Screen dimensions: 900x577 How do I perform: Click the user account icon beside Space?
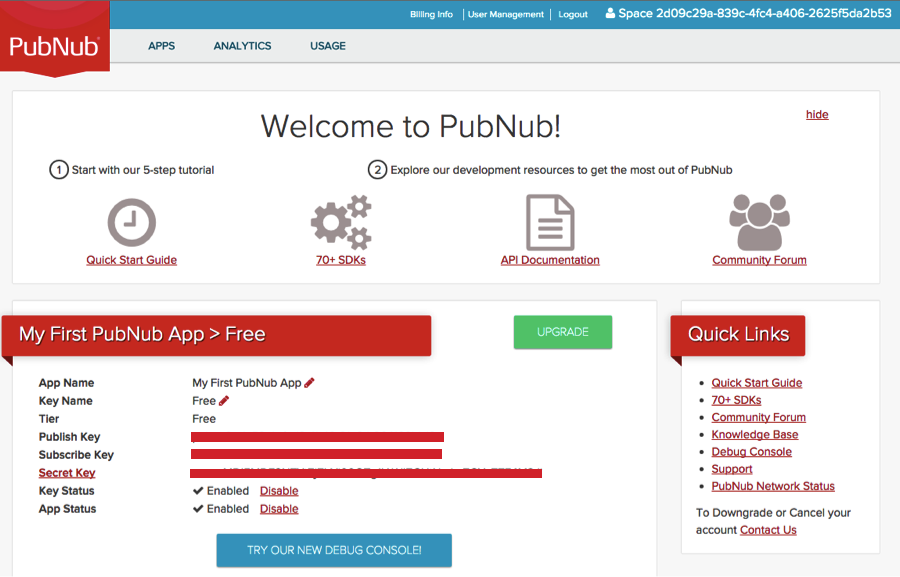coord(610,14)
